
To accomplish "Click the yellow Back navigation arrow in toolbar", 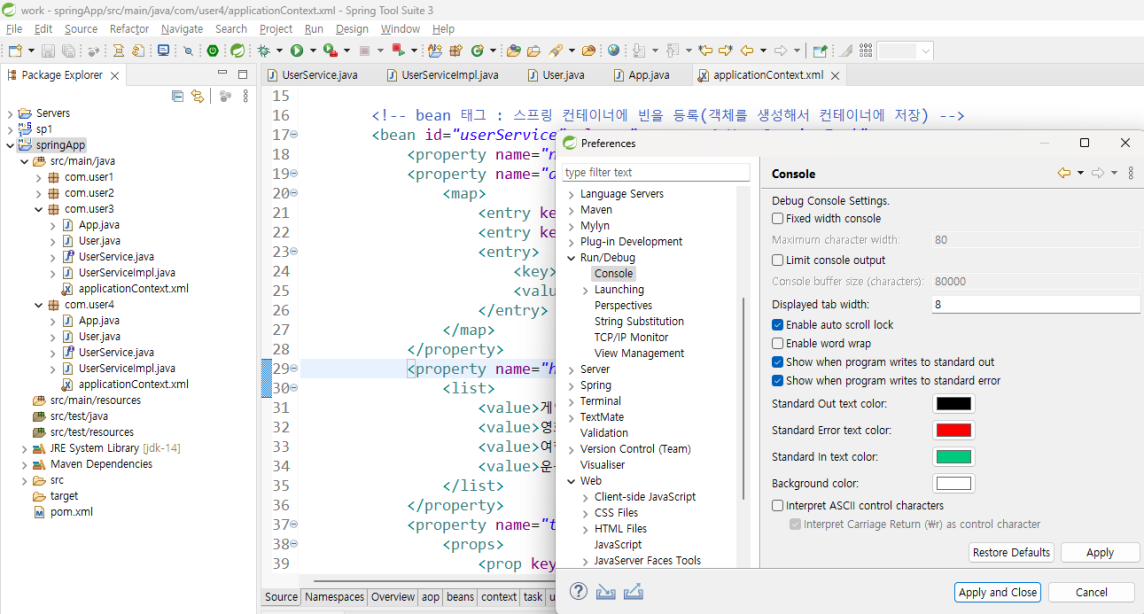I will (746, 50).
